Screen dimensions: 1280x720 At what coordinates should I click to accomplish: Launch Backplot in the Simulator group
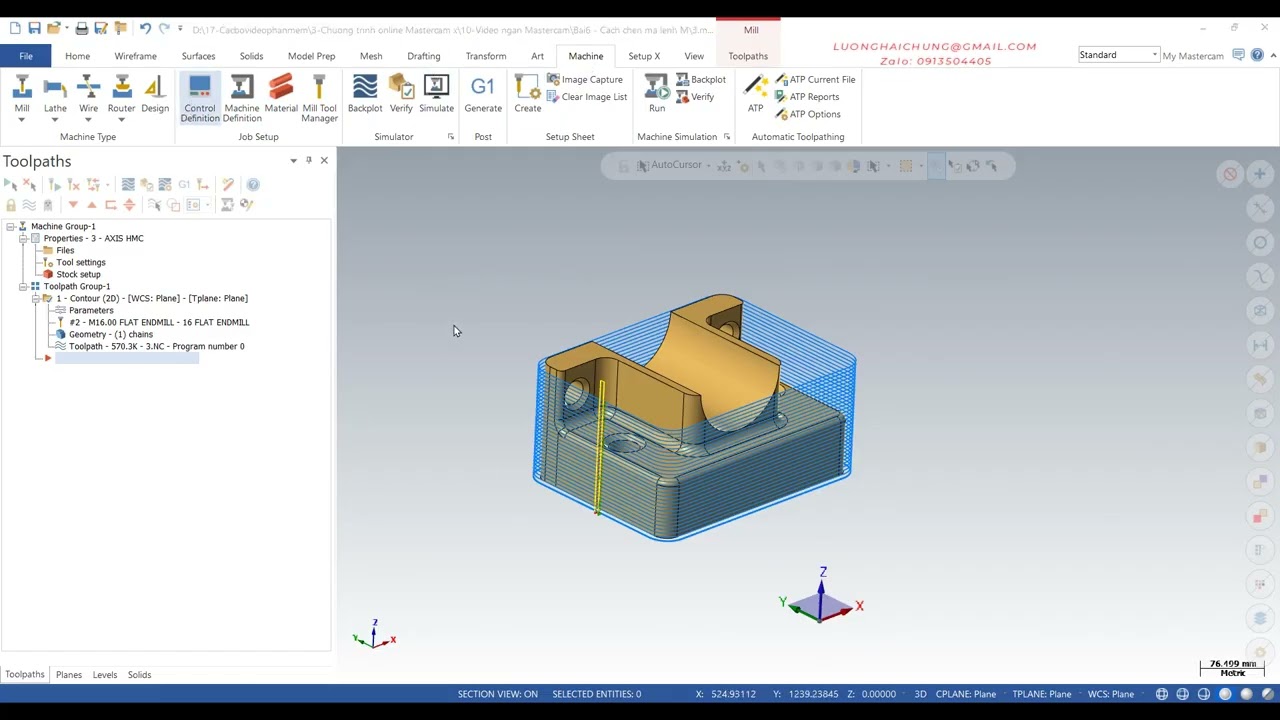coord(365,95)
